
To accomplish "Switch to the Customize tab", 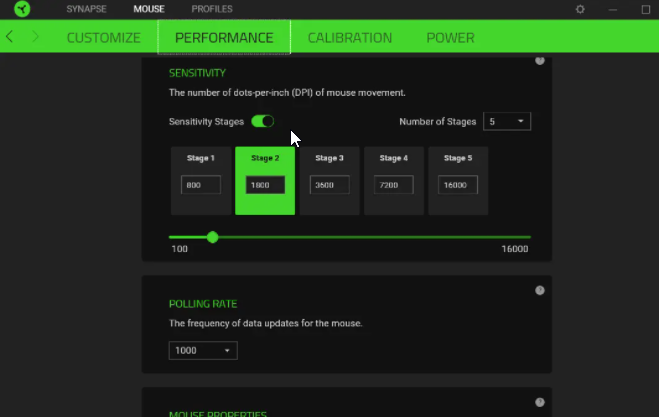I will [x=103, y=38].
